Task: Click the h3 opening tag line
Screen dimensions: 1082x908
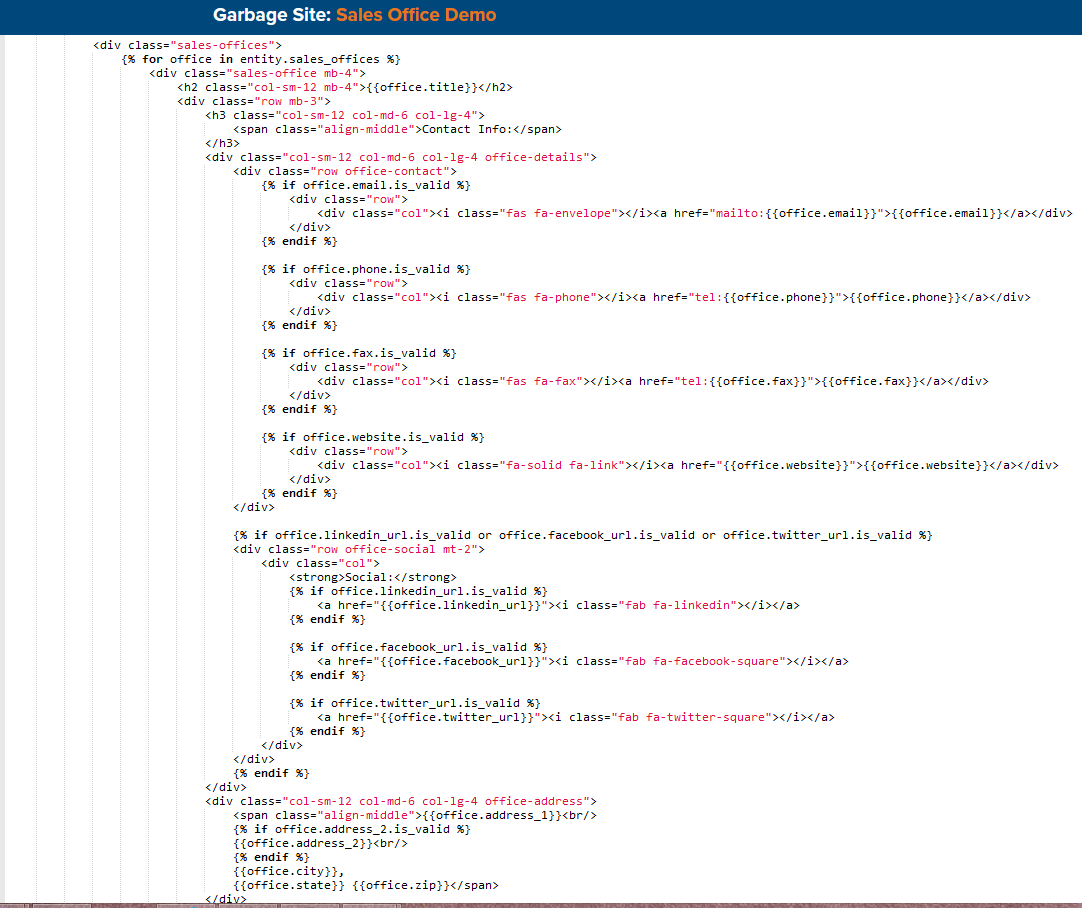Action: 345,115
